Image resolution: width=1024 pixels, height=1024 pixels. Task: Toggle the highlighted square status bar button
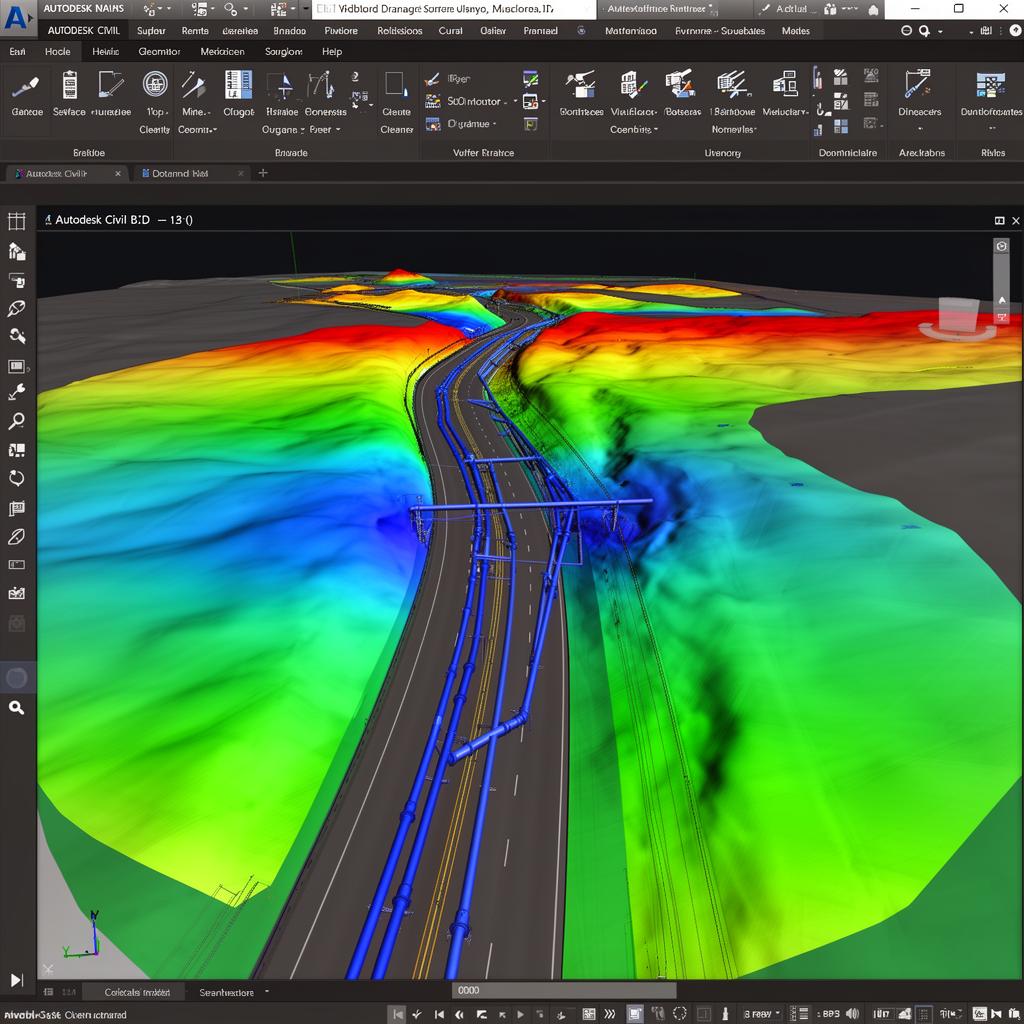[634, 1014]
